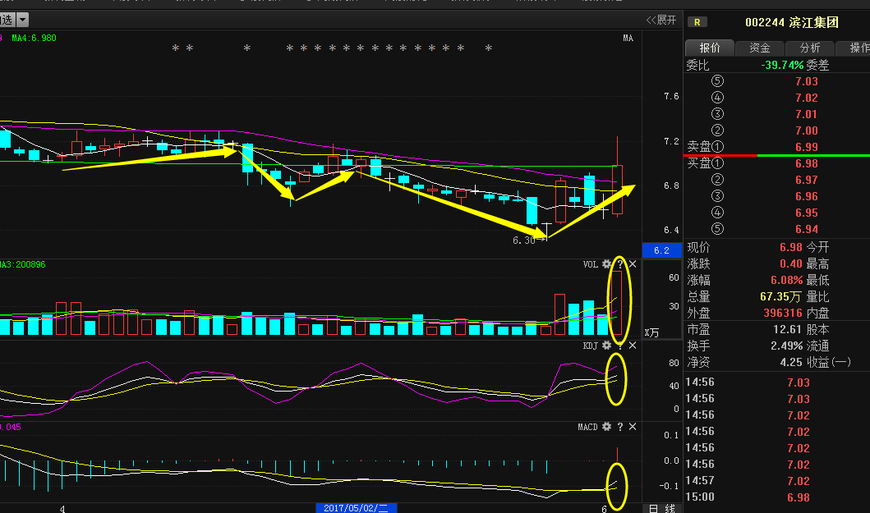870x513 pixels.
Task: Select buy level 4 price 6.95
Action: [x=806, y=213]
